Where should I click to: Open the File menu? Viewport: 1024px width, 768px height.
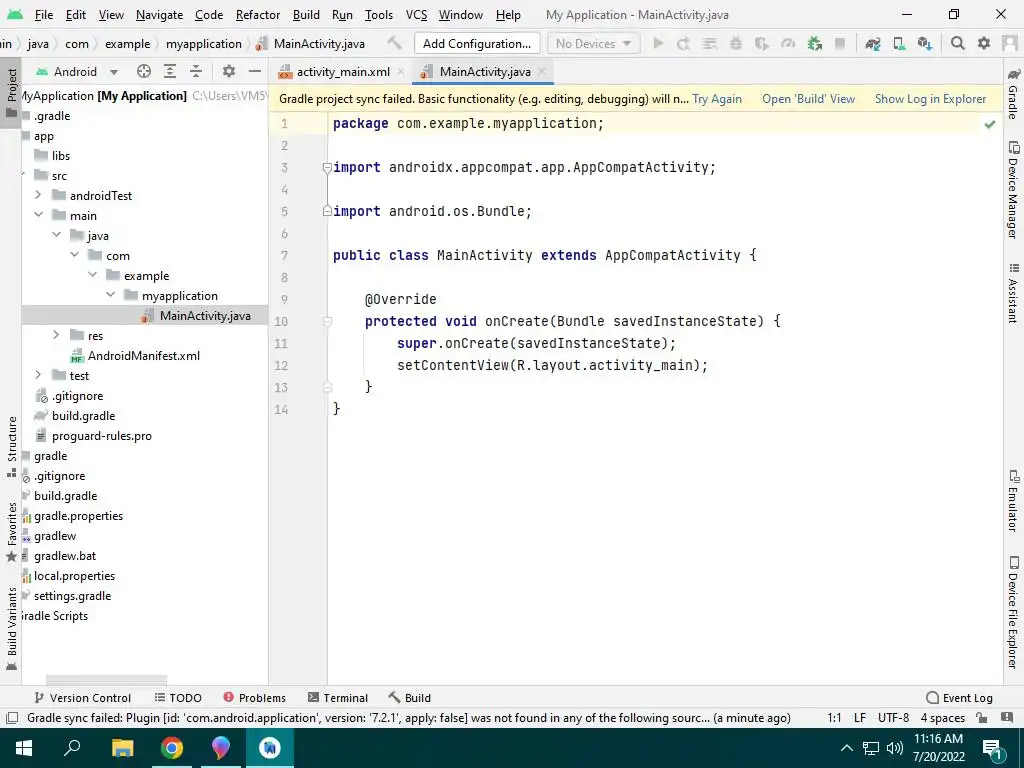click(x=44, y=14)
